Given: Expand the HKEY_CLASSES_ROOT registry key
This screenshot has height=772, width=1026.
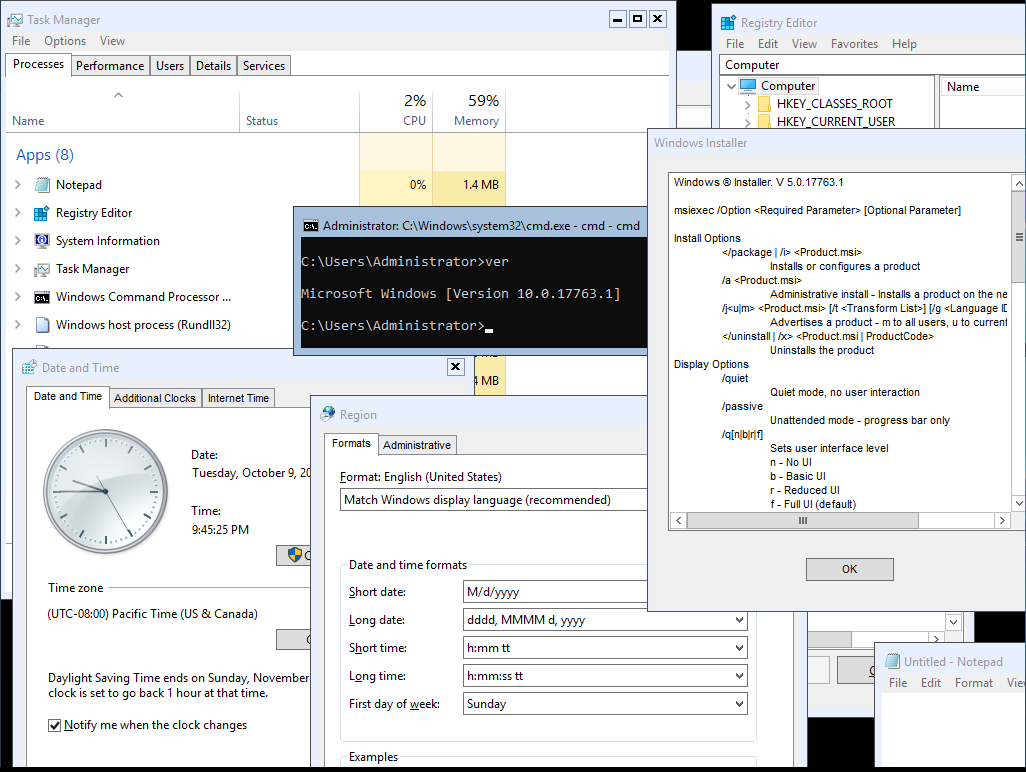Looking at the screenshot, I should coord(747,104).
